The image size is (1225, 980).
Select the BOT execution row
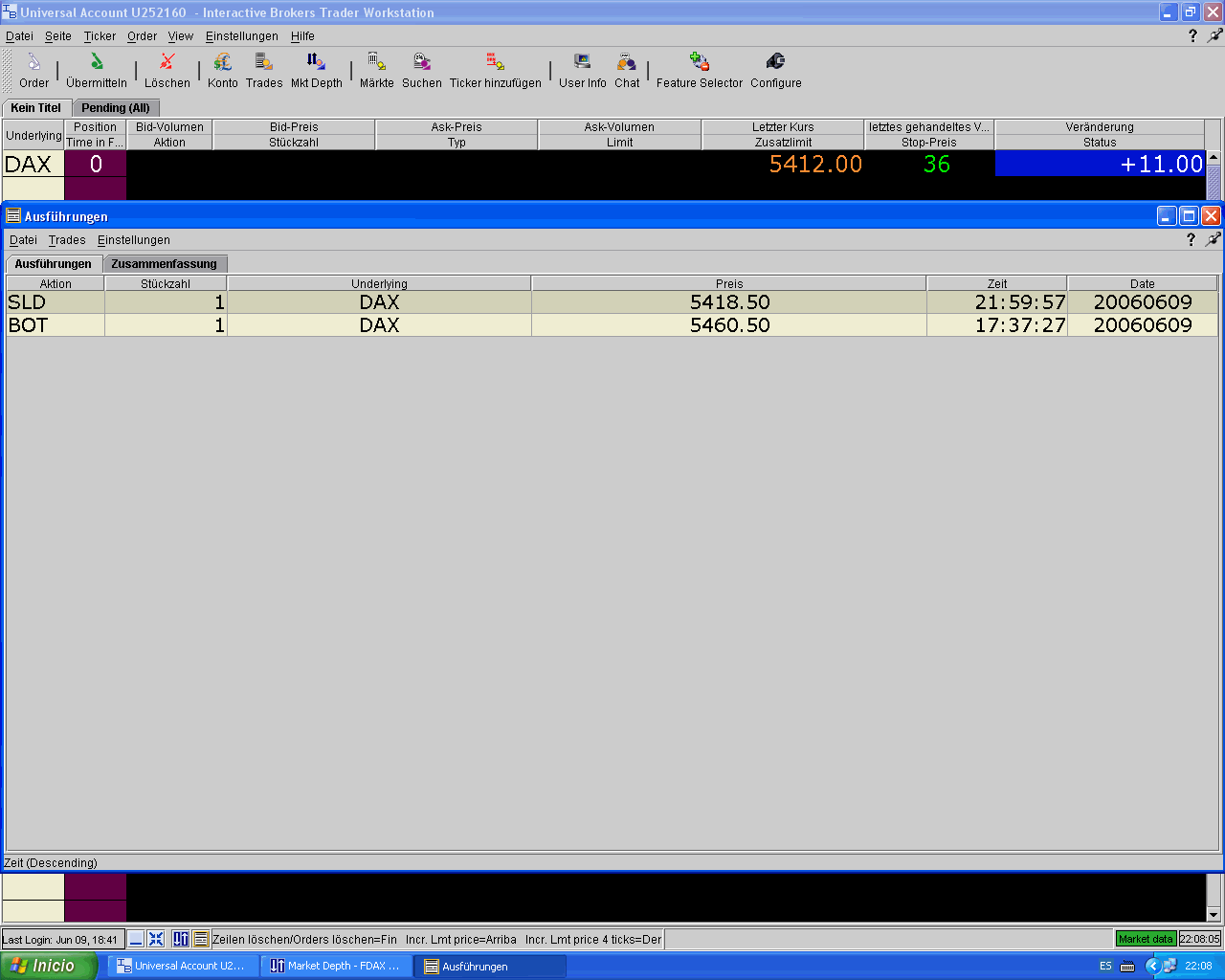pyautogui.click(x=612, y=325)
